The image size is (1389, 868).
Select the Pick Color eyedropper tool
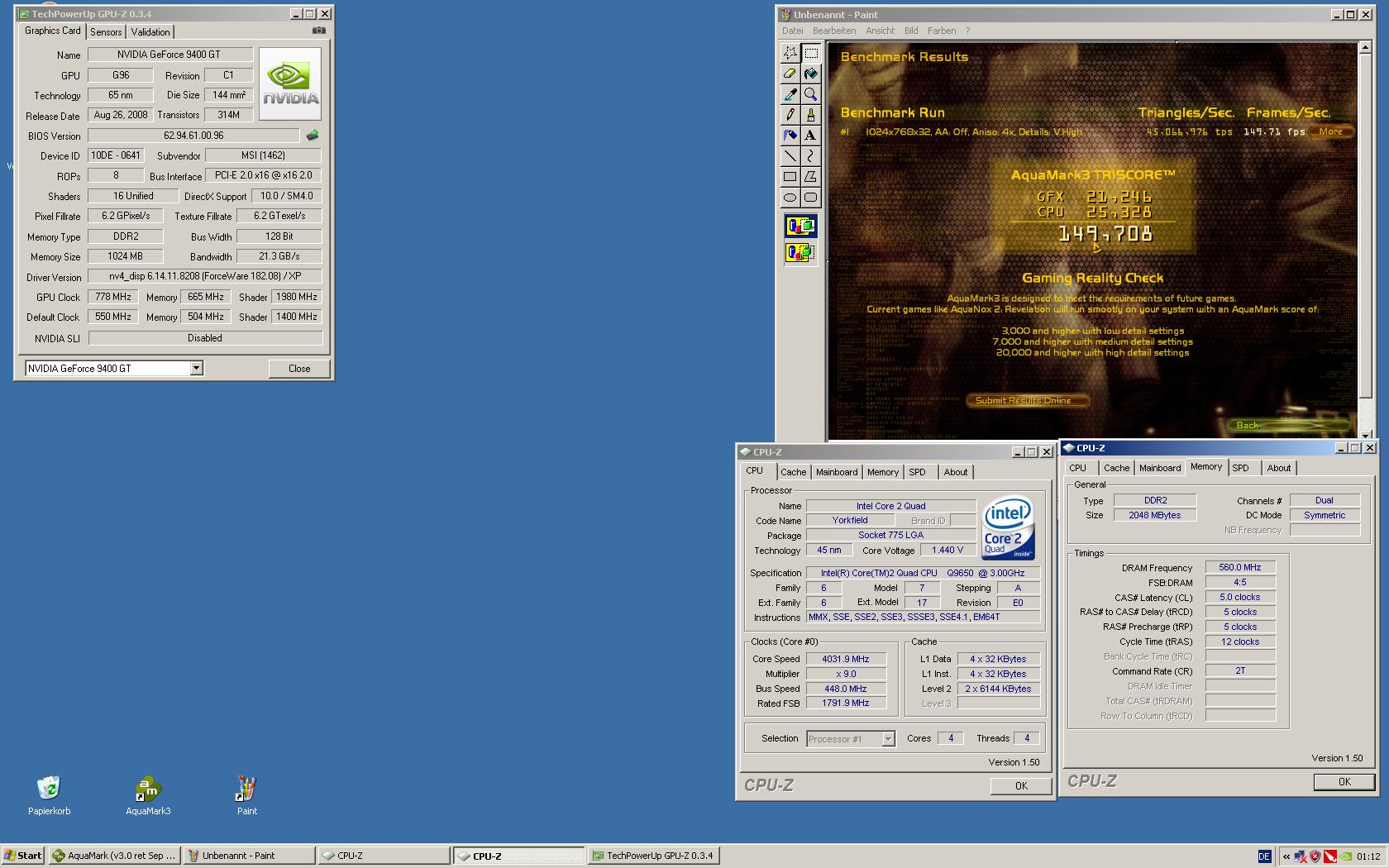tap(790, 94)
